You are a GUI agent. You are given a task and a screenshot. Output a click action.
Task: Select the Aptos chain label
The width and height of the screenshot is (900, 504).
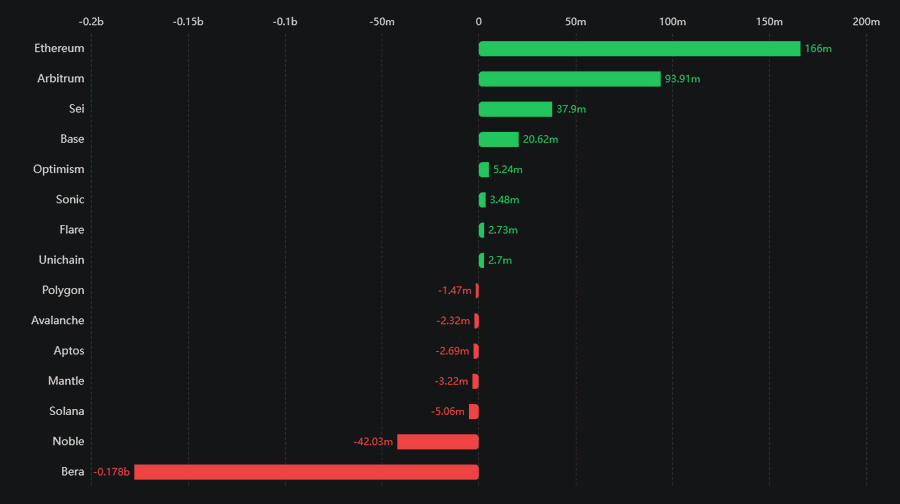click(x=69, y=351)
